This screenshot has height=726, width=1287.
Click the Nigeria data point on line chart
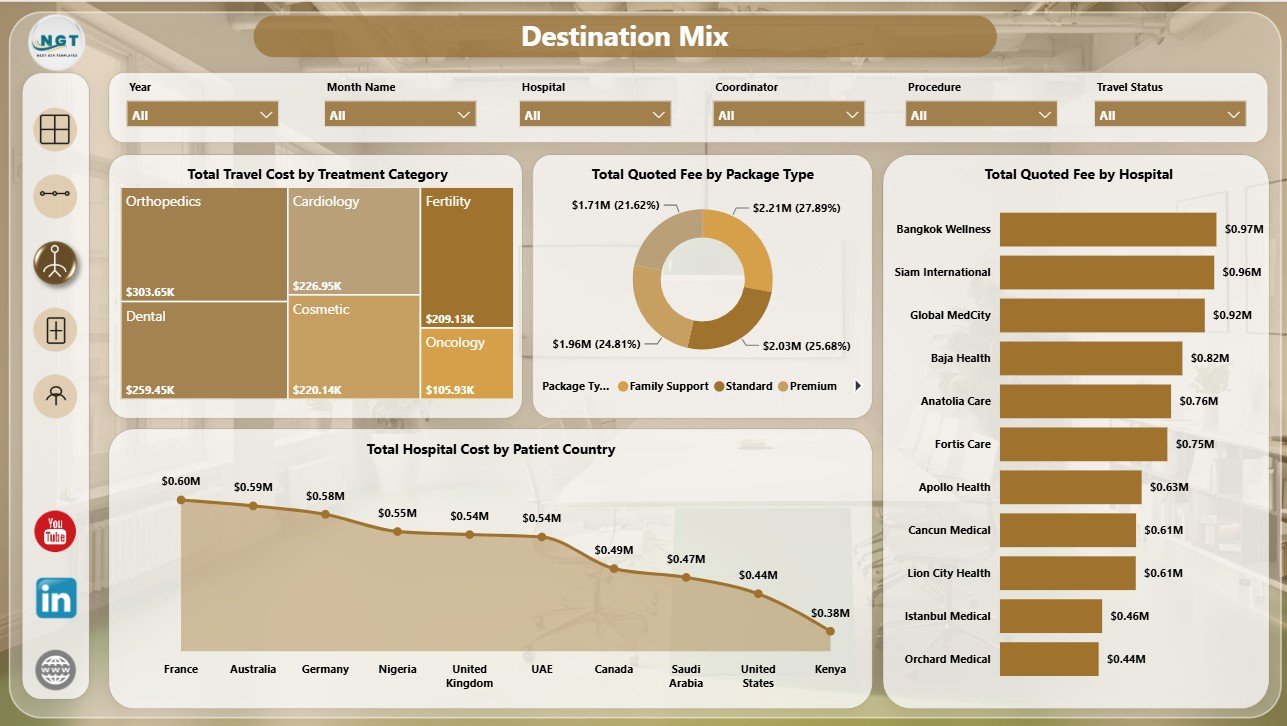(397, 531)
